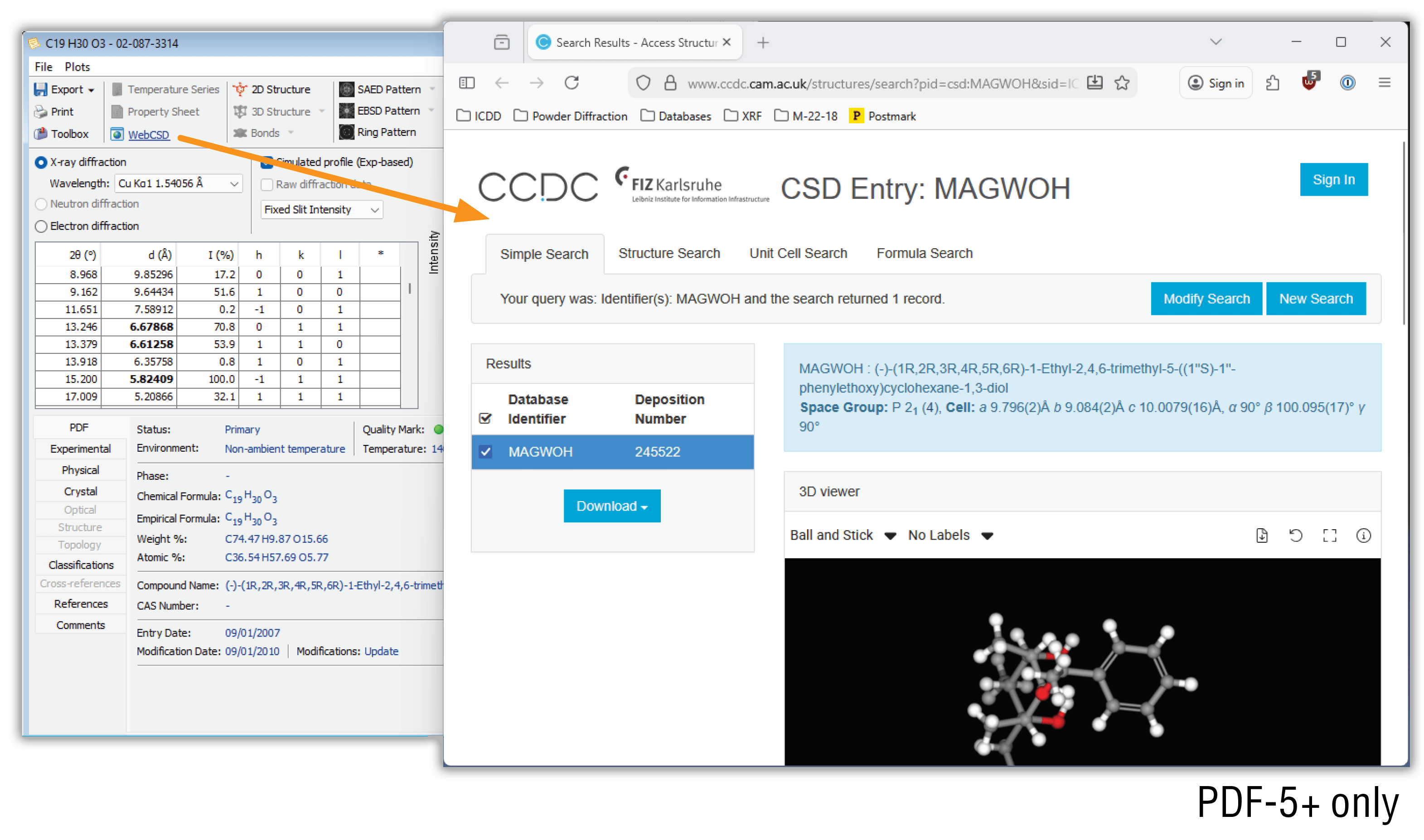Switch to Unit Cell Search tab
Image resolution: width=1424 pixels, height=840 pixels.
[x=798, y=253]
